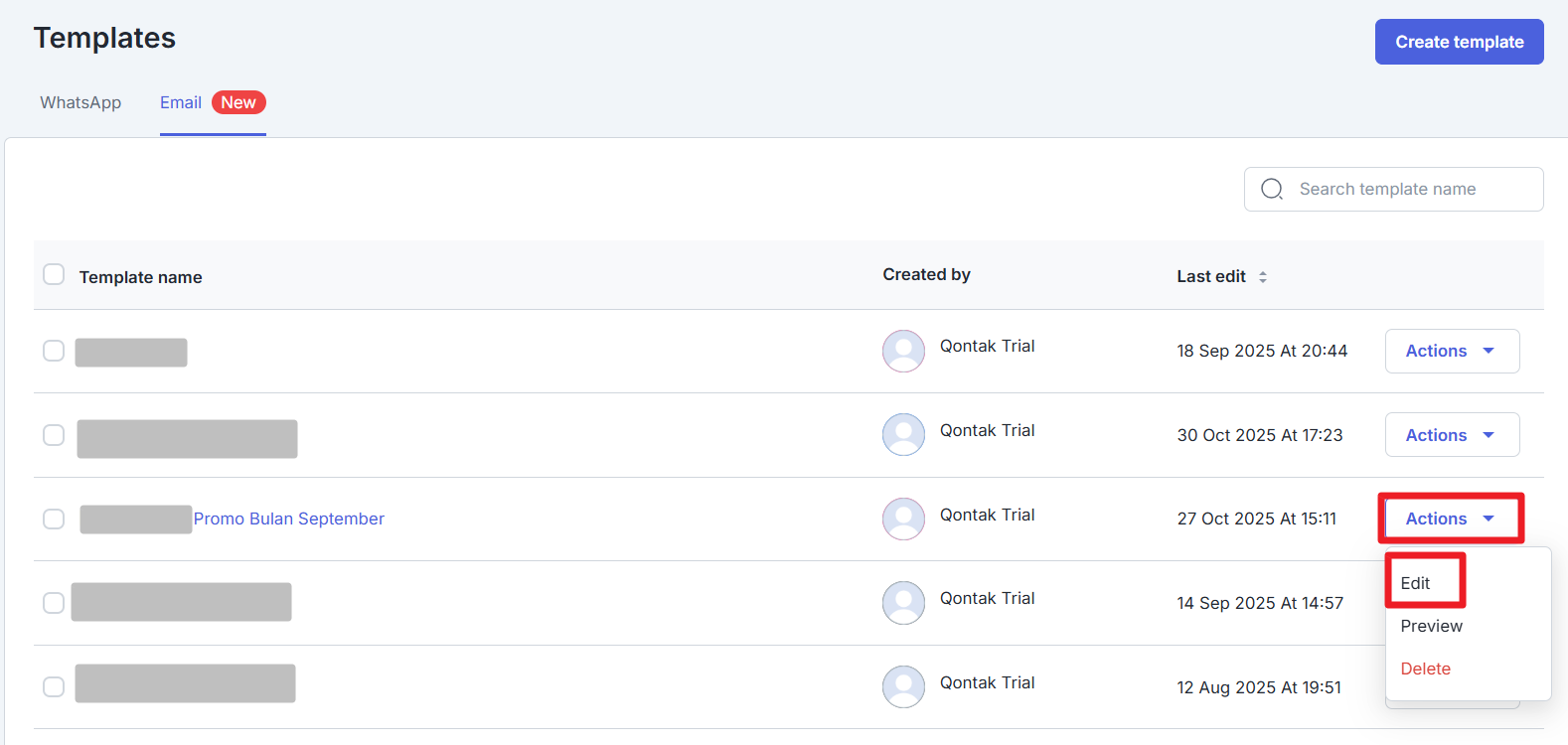Viewport: 1568px width, 745px height.
Task: Collapse Actions dropdown for Promo Bulan September
Action: tap(1451, 519)
